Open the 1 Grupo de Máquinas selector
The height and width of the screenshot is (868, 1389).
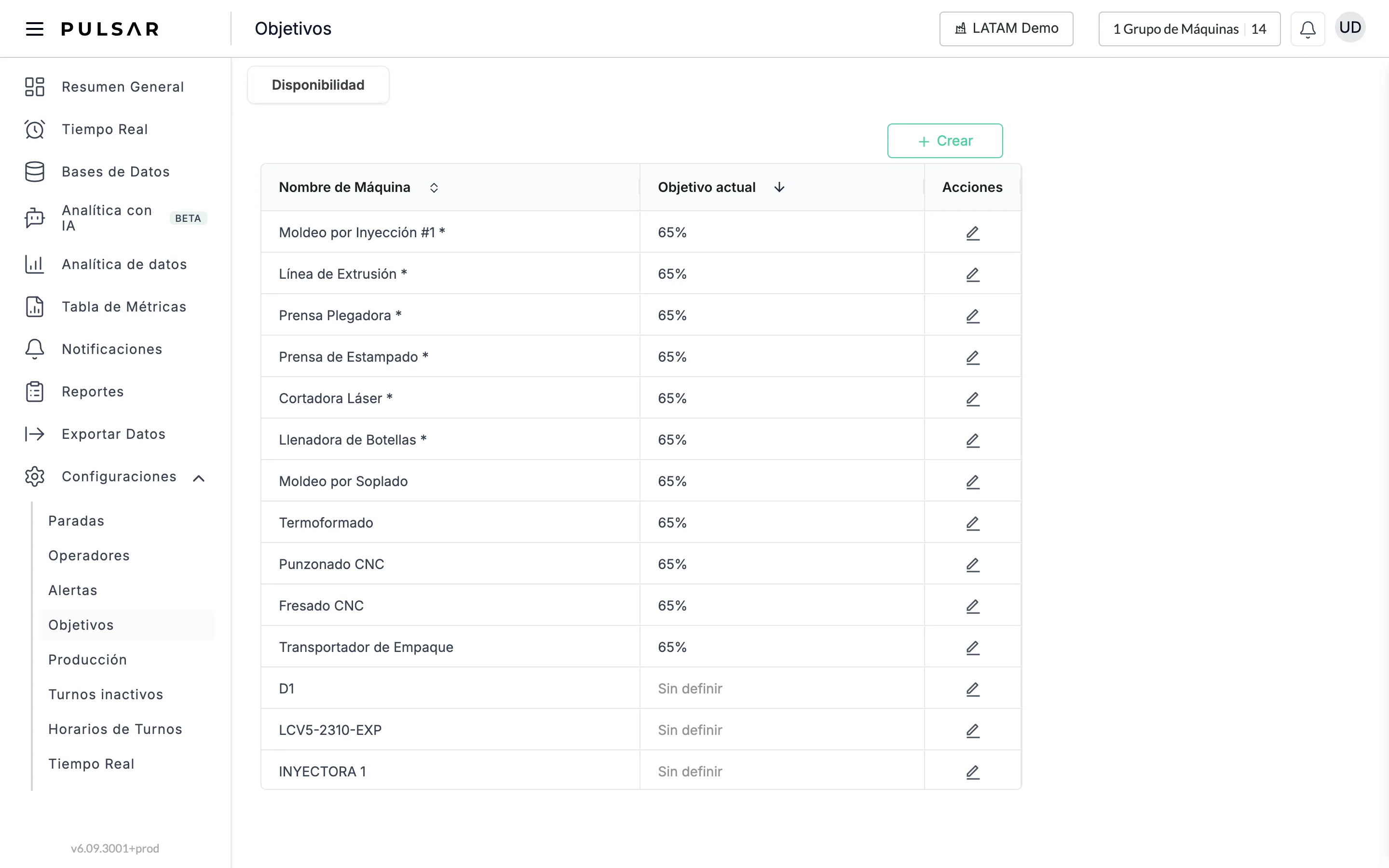point(1189,29)
